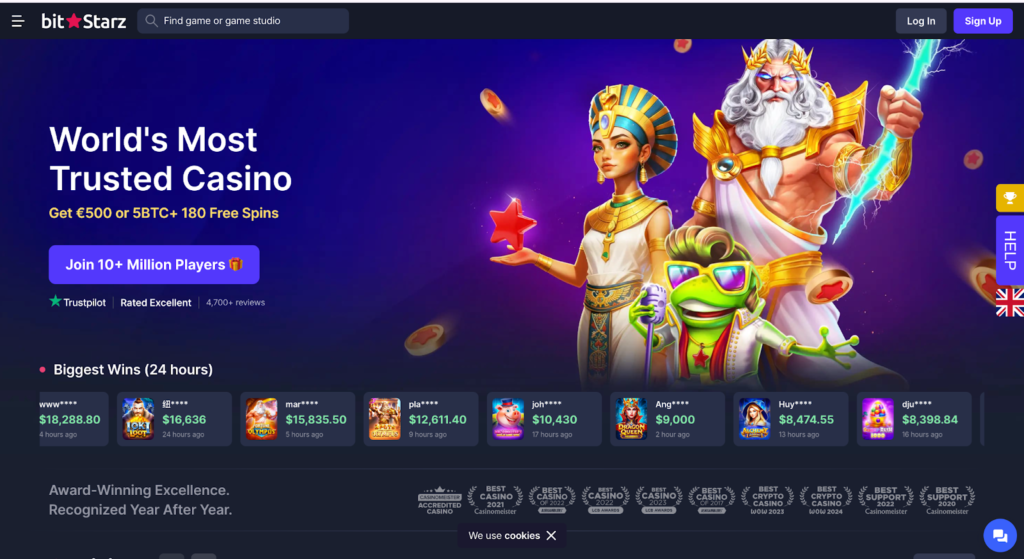Click Best Crypto Casino WOW 2023 badge
This screenshot has width=1024, height=559.
767,500
